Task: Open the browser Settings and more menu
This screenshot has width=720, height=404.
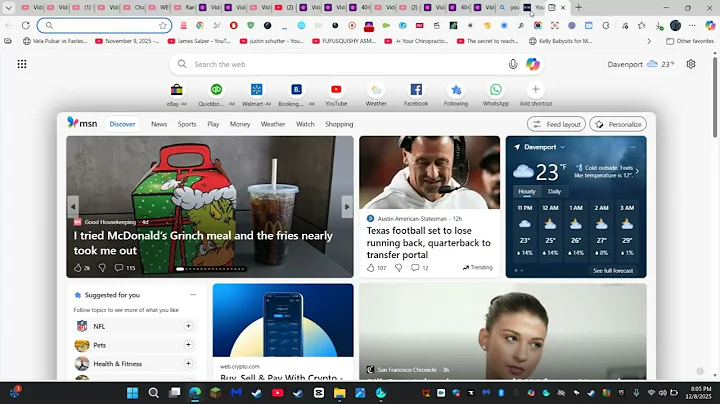Action: 692,25
